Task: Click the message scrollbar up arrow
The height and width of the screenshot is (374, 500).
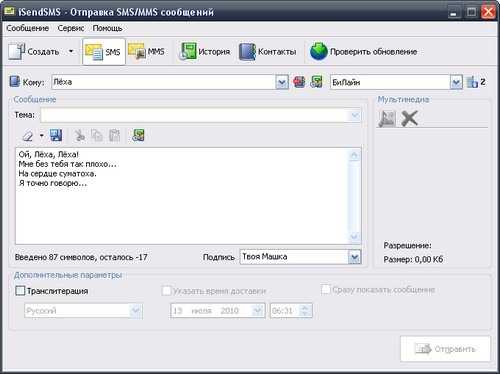Action: (354, 156)
